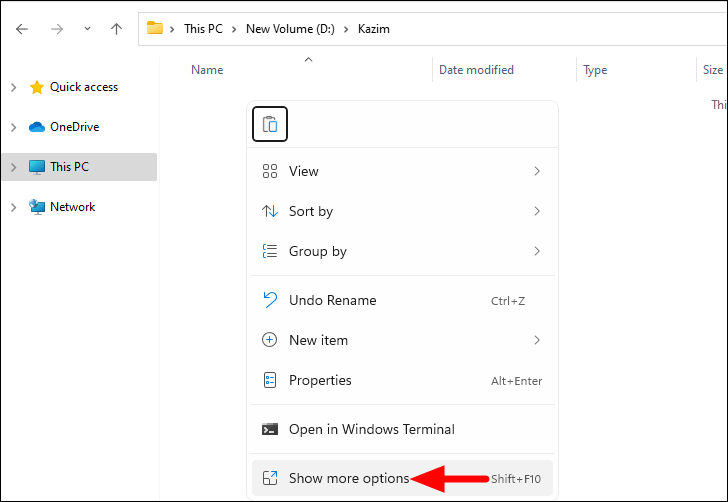
Task: Click the View grid icon
Action: pyautogui.click(x=270, y=171)
